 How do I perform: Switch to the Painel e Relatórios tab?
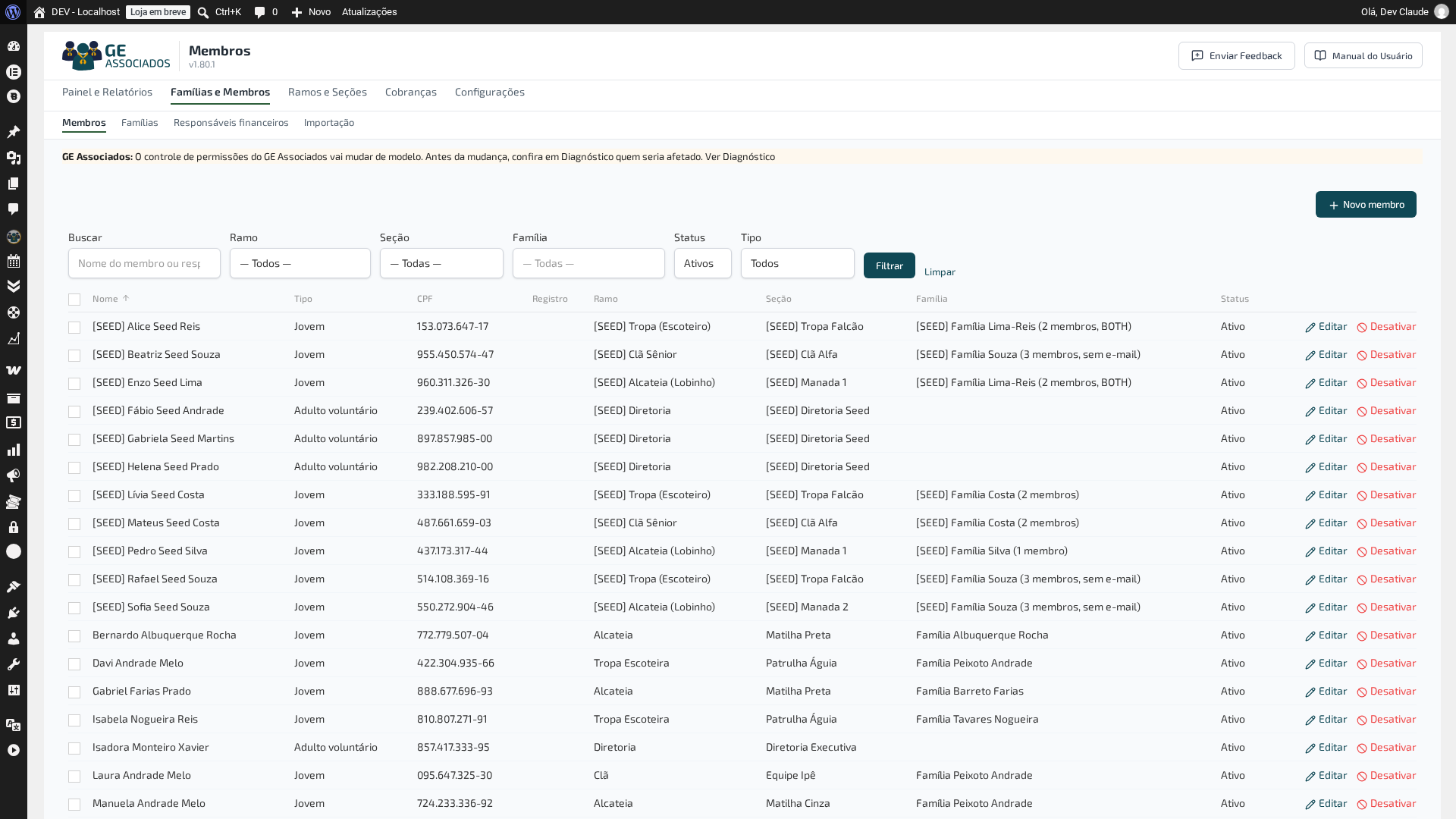[x=107, y=92]
